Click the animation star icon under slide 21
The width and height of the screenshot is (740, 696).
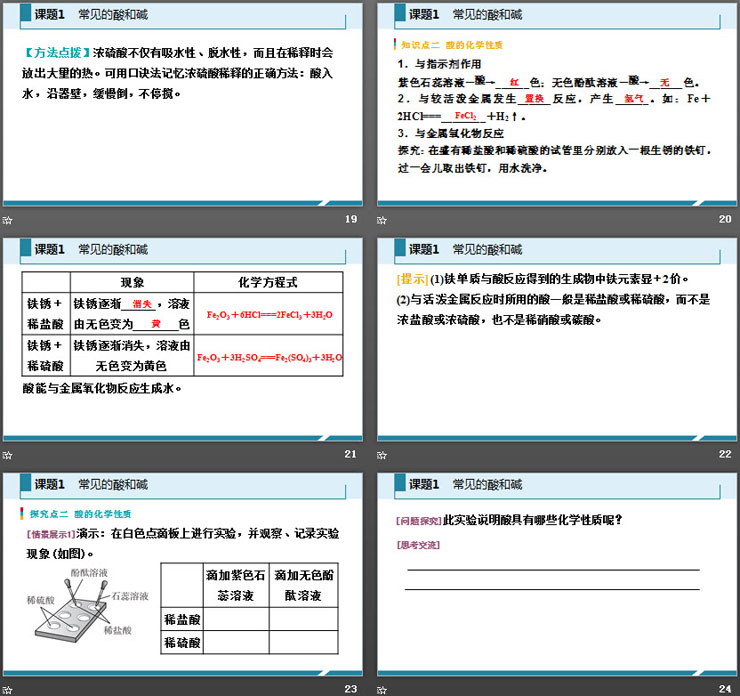[x=8, y=455]
